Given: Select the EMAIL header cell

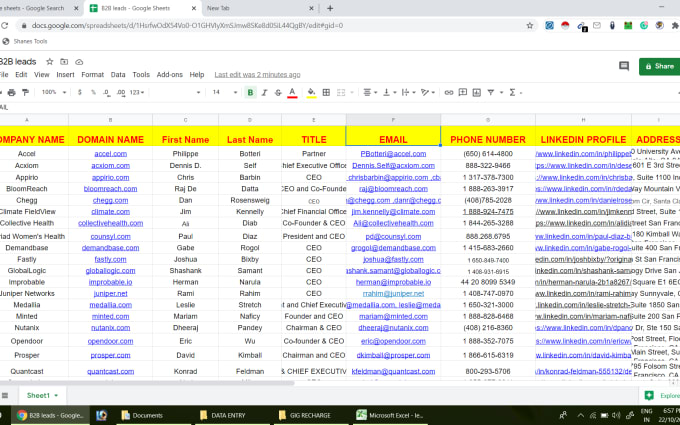Looking at the screenshot, I should point(393,136).
